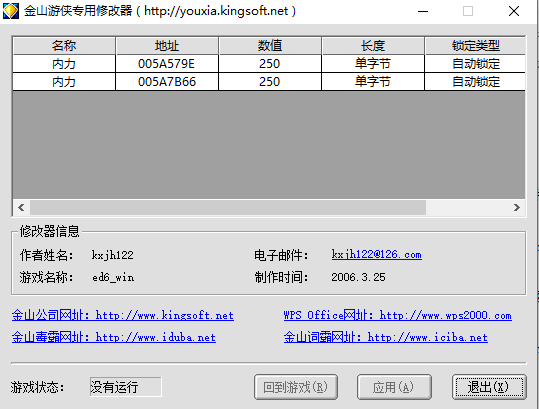The height and width of the screenshot is (409, 539).
Task: Click the left scroll arrow of the table
Action: click(21, 208)
